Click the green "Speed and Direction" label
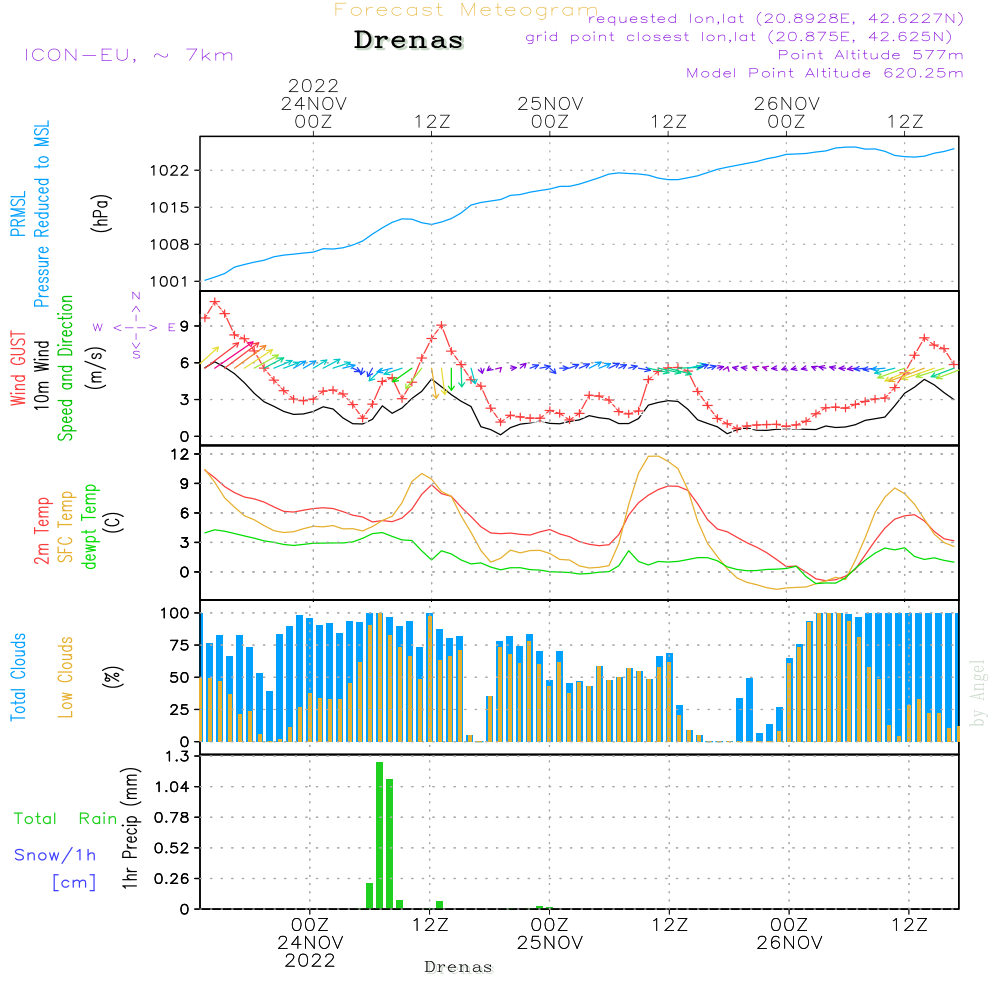This screenshot has height=1000, width=1000. pyautogui.click(x=65, y=368)
